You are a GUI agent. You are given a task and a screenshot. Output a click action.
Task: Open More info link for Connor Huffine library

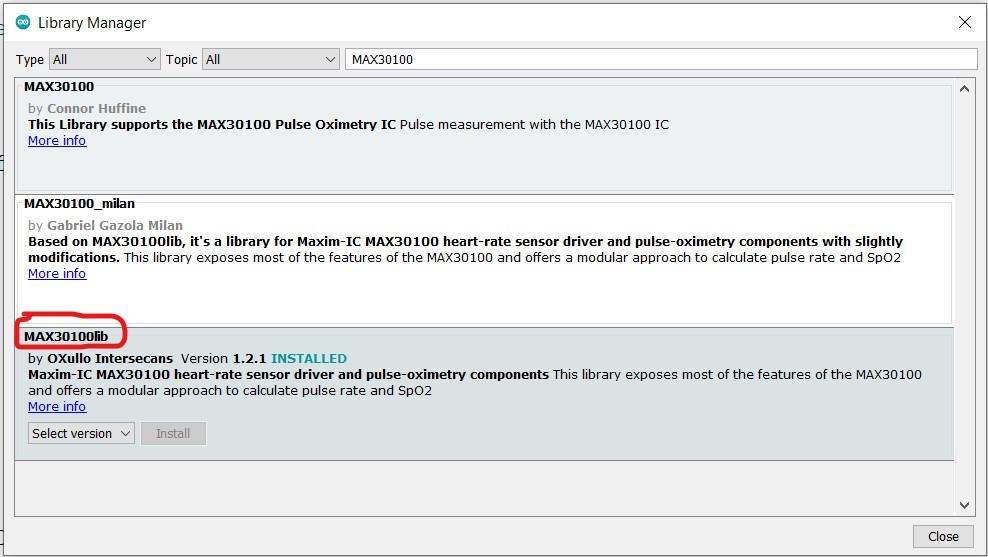57,141
